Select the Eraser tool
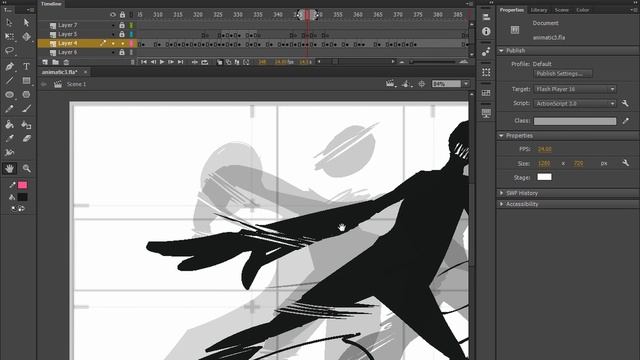Viewport: 640px width, 360px height. tap(27, 139)
